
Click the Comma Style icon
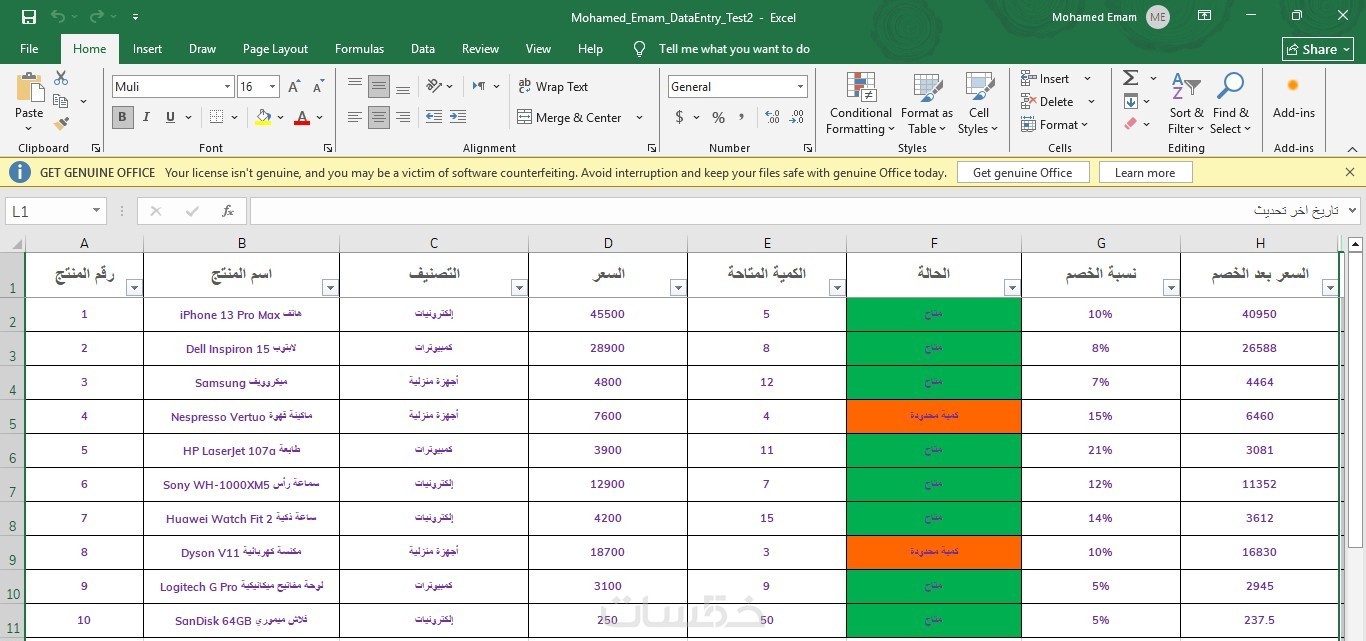[x=743, y=117]
